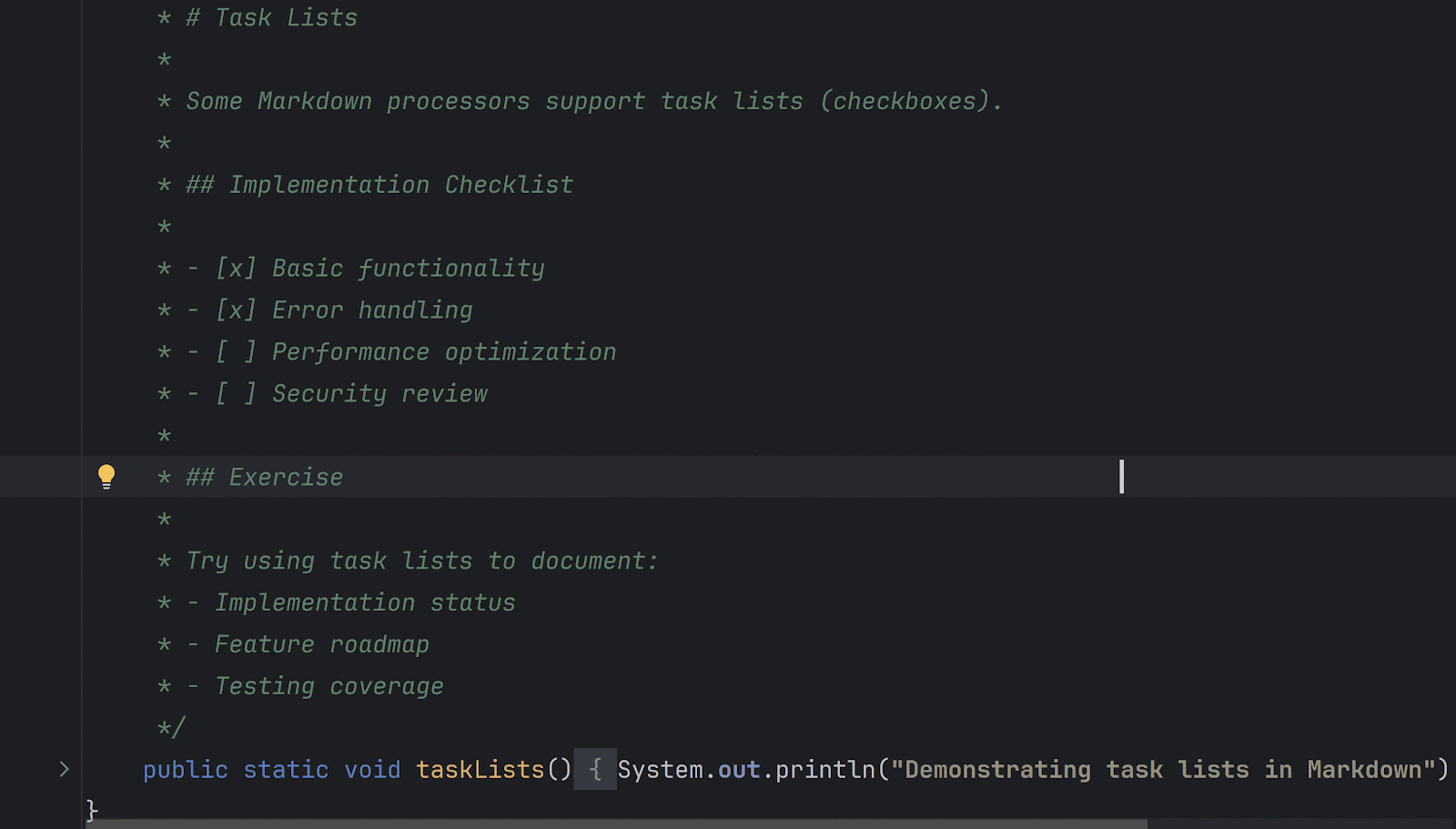Click the 'Feature roadmap' comment line
Screen dimensions: 1456x829
[322, 644]
